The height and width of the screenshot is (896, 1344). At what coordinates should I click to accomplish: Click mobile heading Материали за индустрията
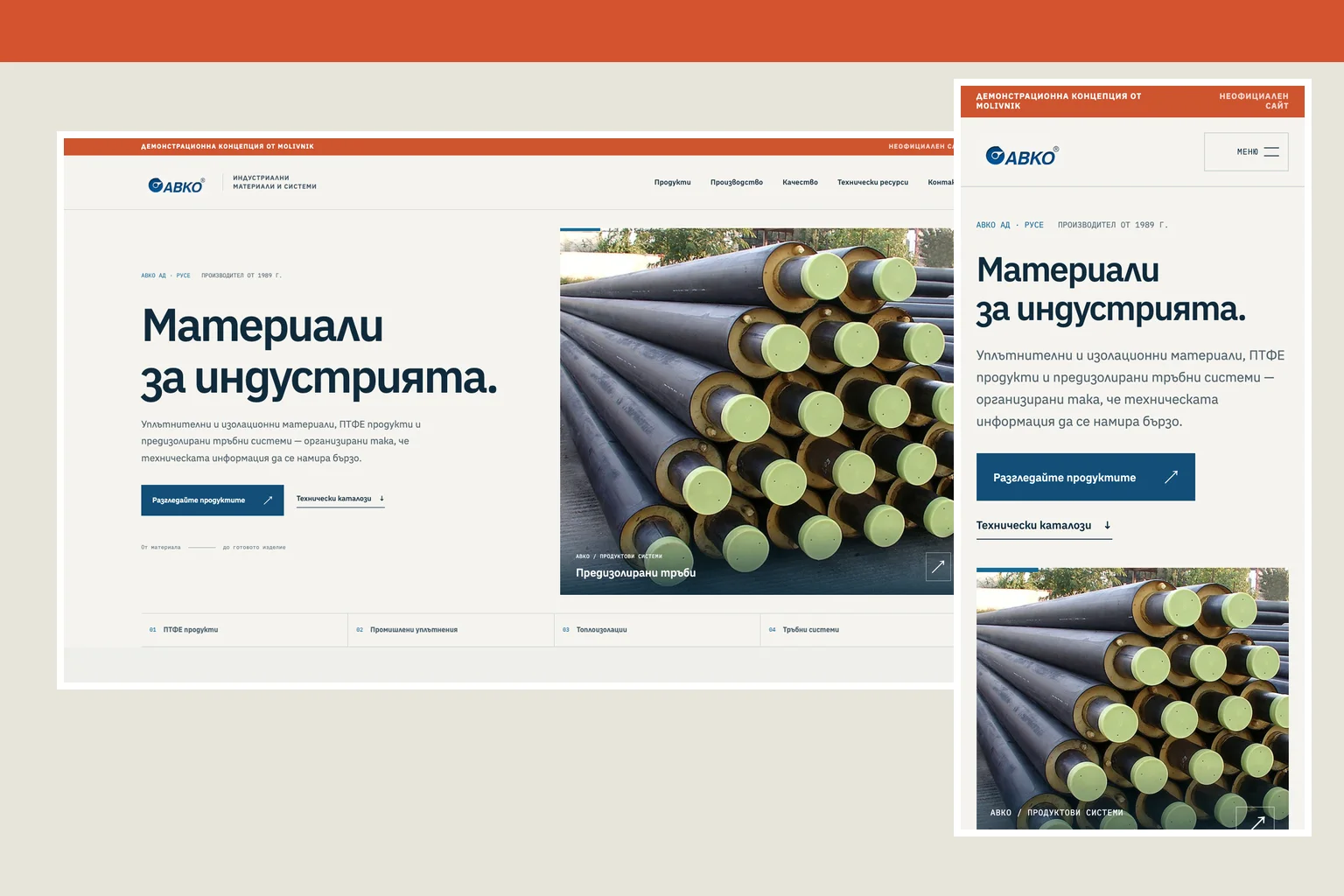pos(1111,290)
